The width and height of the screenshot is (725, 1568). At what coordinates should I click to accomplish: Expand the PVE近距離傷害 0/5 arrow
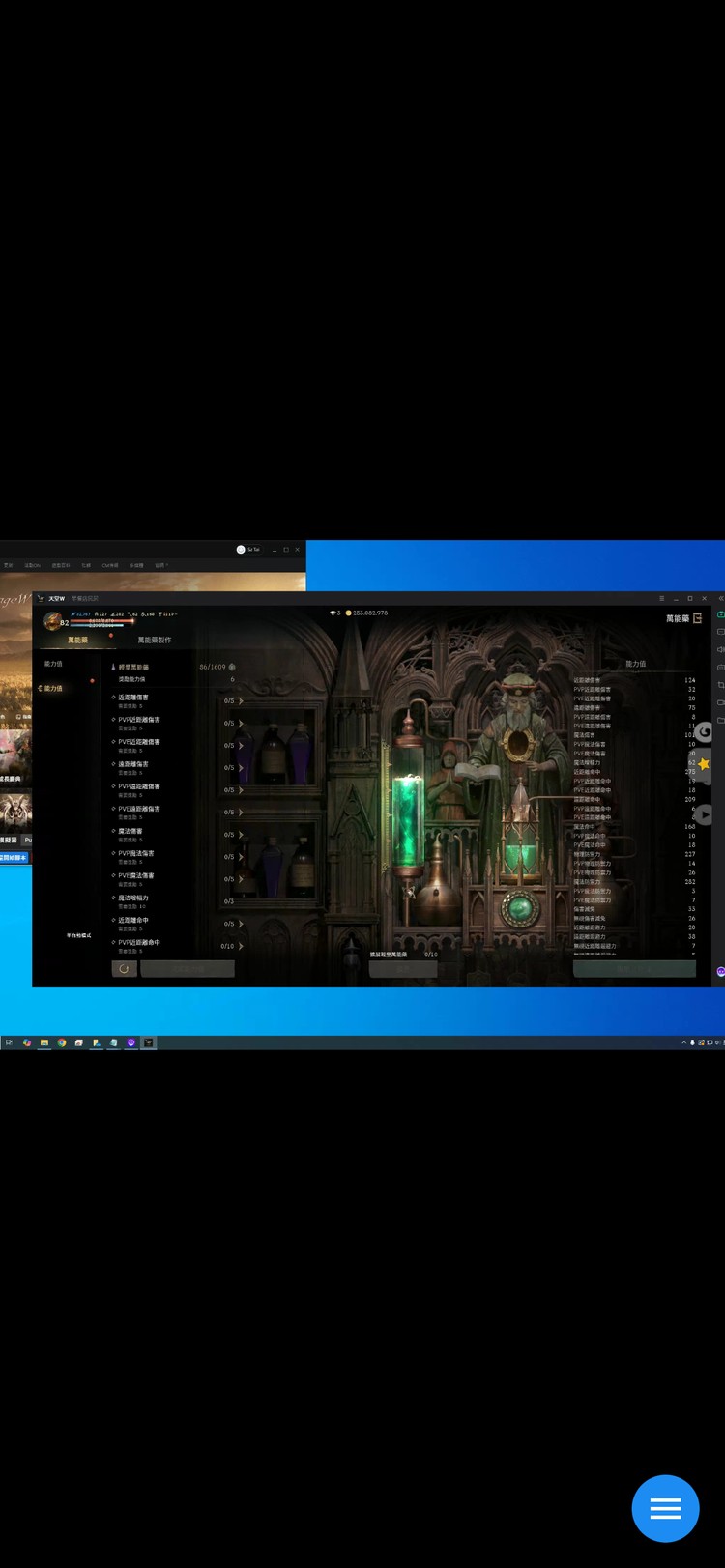(241, 745)
